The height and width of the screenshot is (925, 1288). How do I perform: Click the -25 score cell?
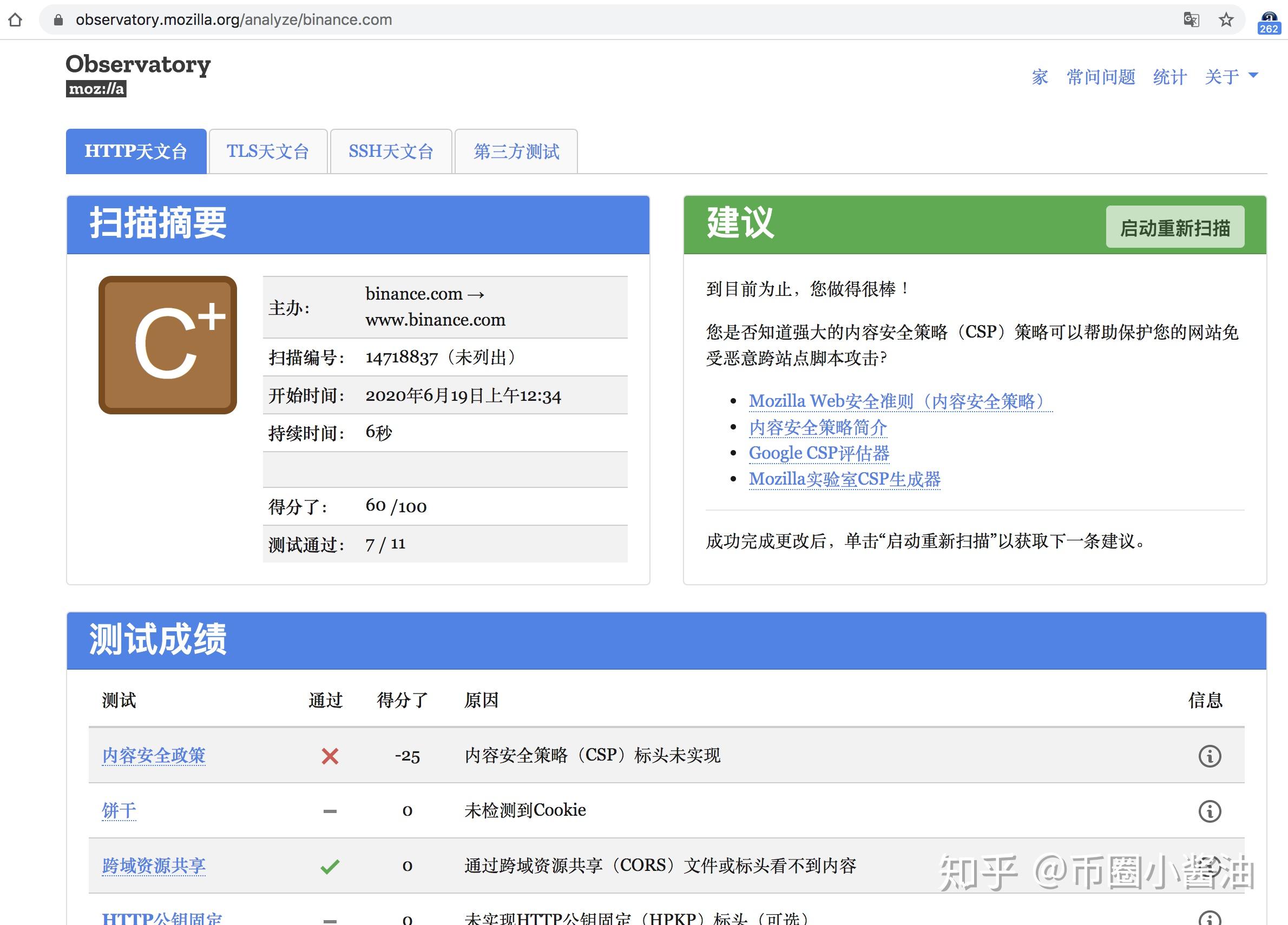pyautogui.click(x=407, y=756)
